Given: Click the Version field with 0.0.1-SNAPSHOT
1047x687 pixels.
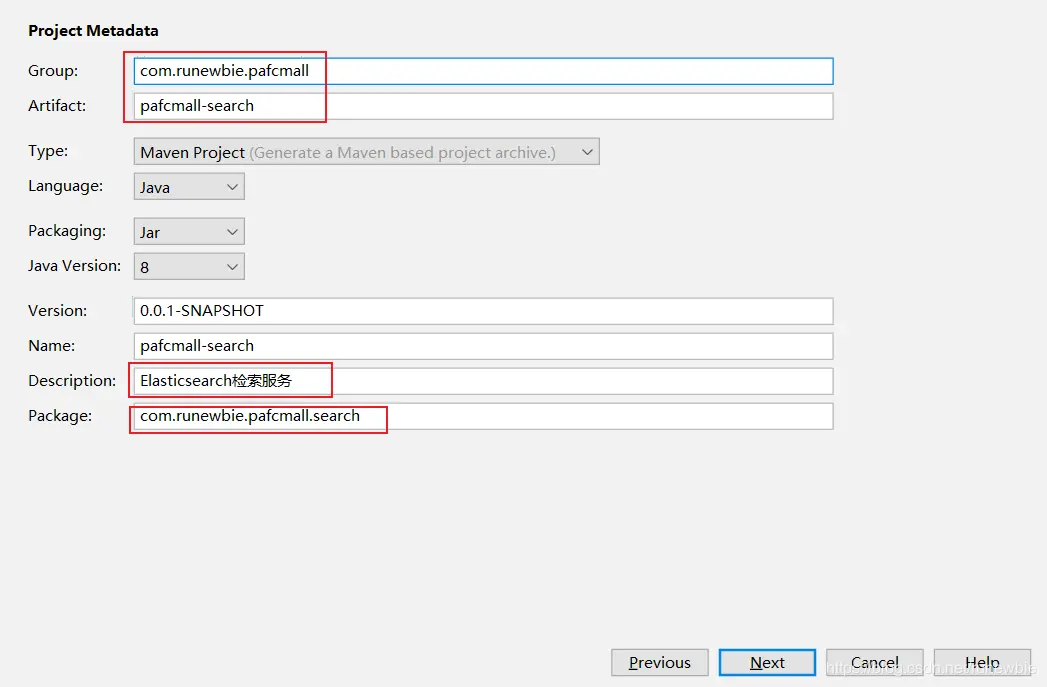Looking at the screenshot, I should [x=483, y=311].
